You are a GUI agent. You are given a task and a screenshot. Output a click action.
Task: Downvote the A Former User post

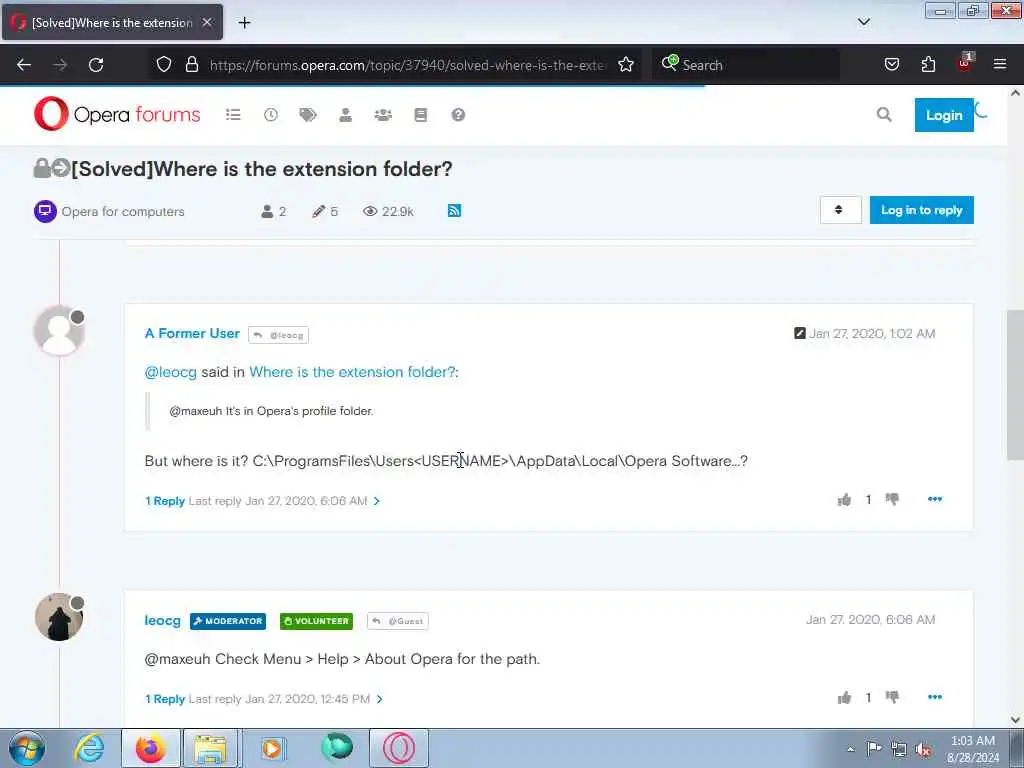tap(892, 500)
